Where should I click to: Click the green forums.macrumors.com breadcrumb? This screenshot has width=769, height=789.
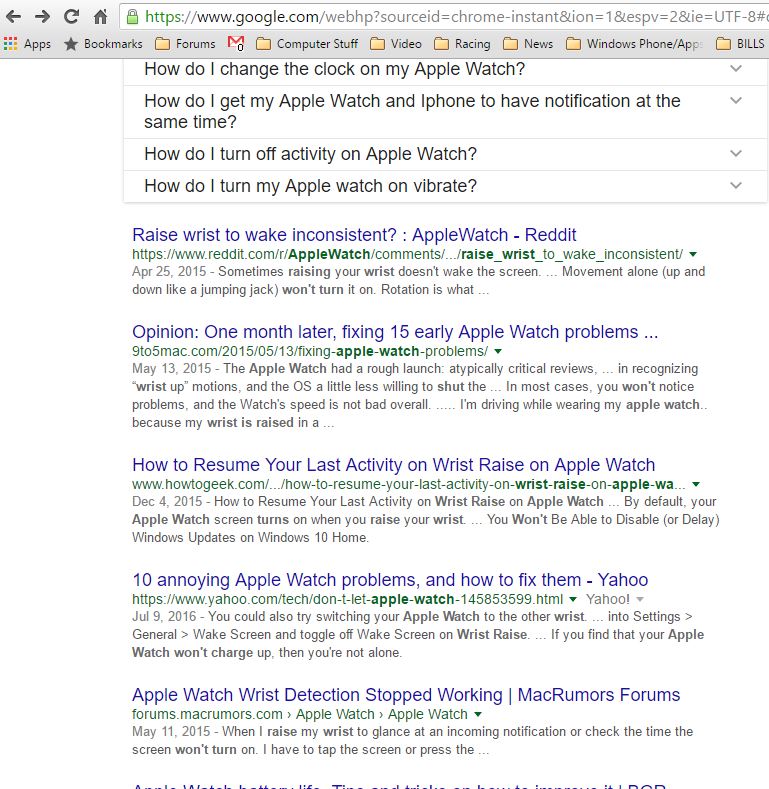pos(300,715)
